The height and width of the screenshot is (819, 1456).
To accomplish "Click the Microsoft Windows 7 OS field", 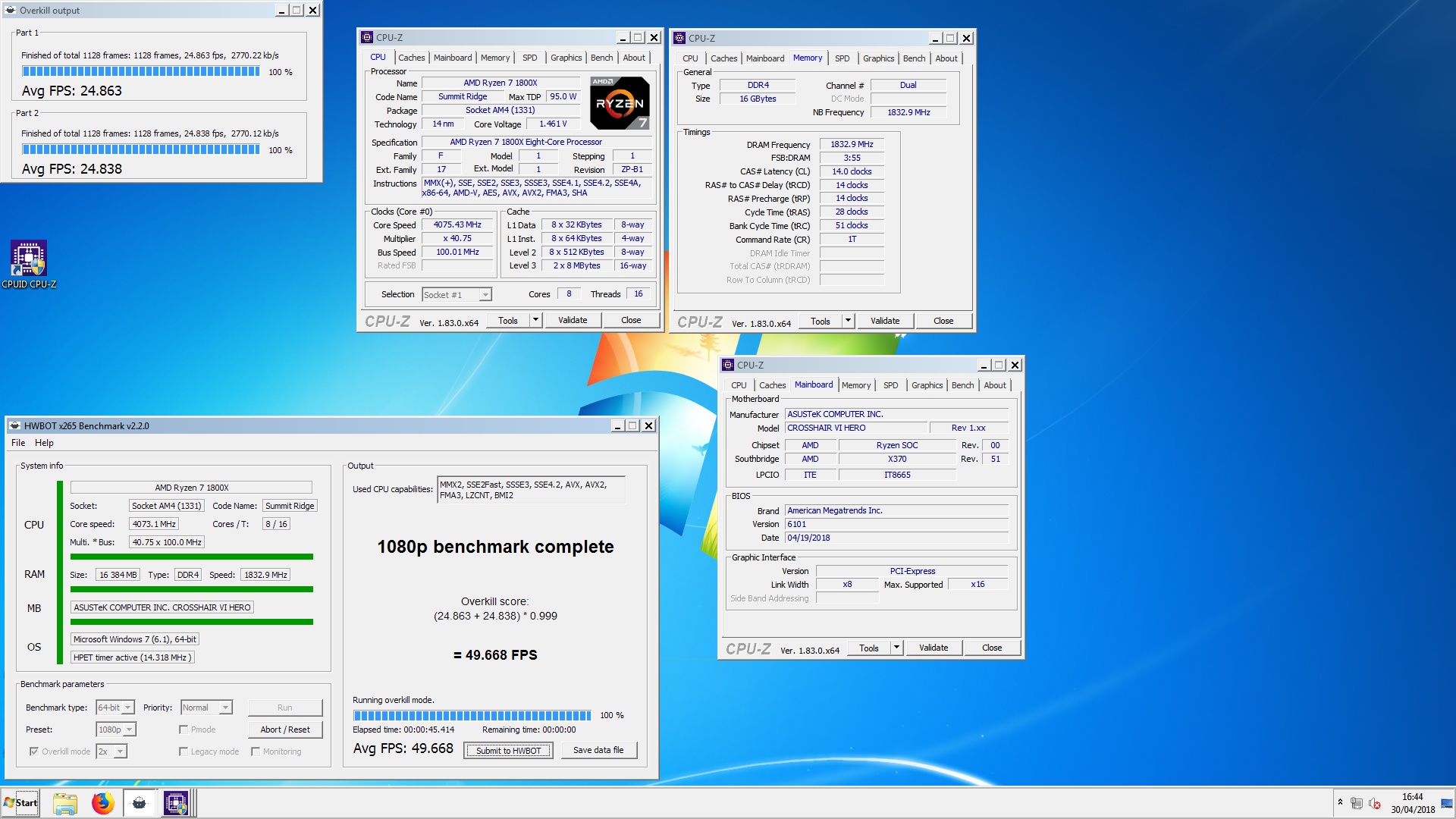I will click(x=135, y=639).
